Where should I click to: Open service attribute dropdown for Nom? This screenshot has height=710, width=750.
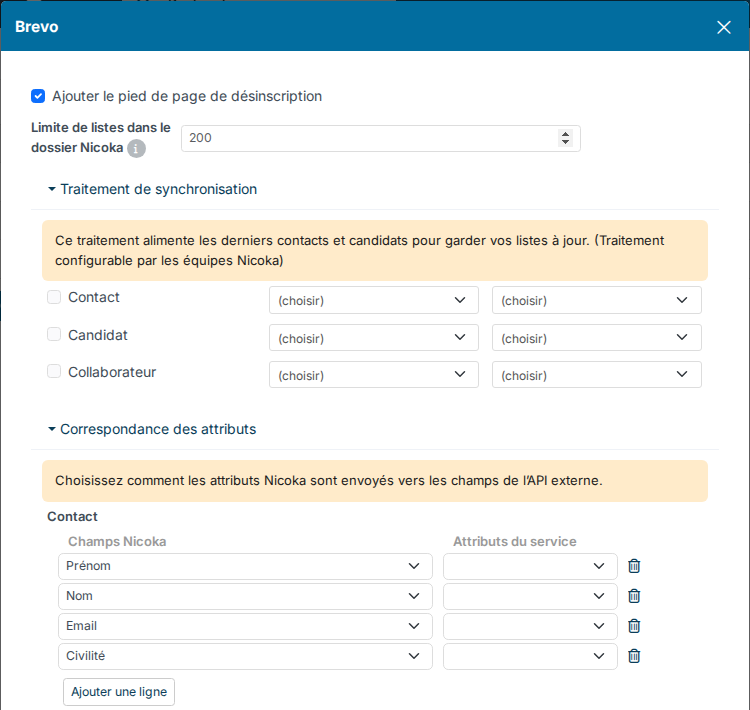click(530, 596)
